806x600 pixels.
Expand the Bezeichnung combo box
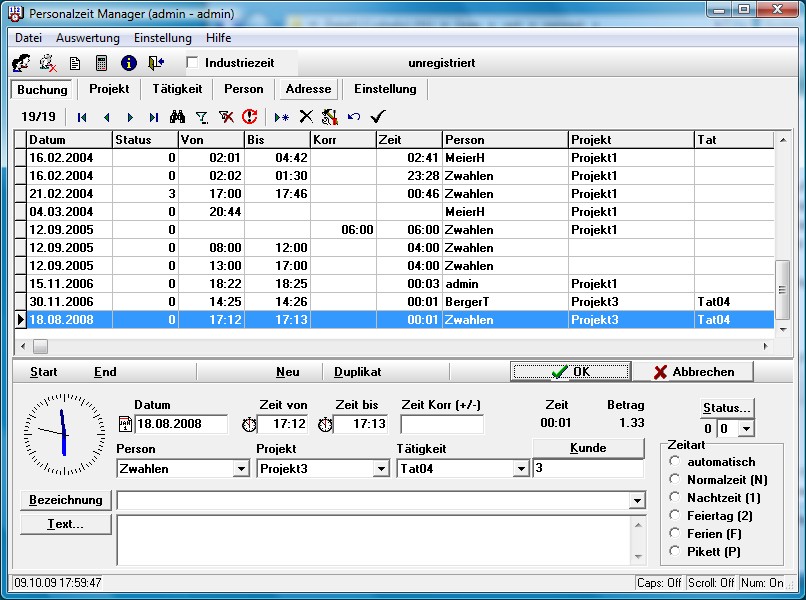pyautogui.click(x=637, y=500)
